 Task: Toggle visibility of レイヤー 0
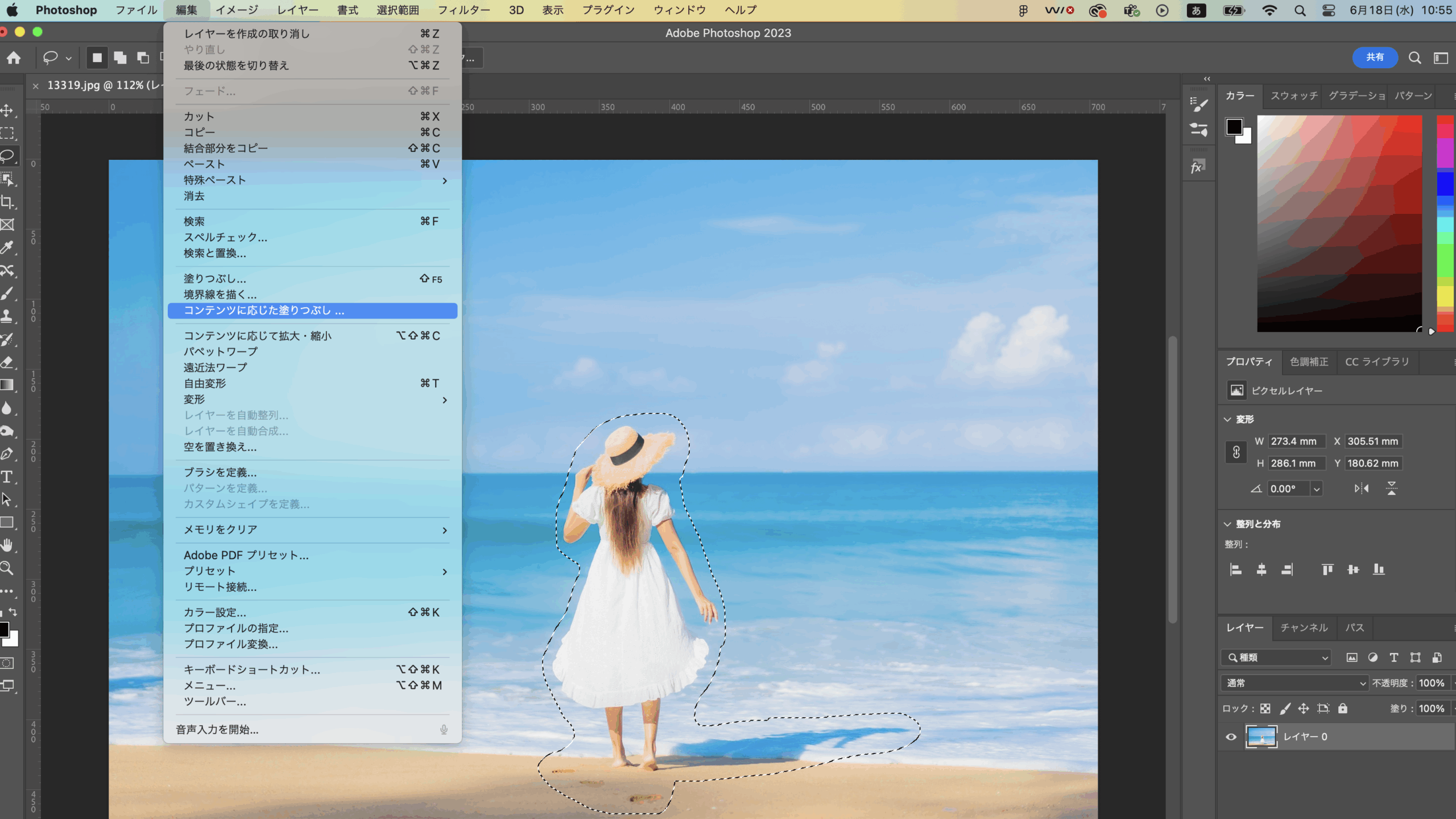1231,737
